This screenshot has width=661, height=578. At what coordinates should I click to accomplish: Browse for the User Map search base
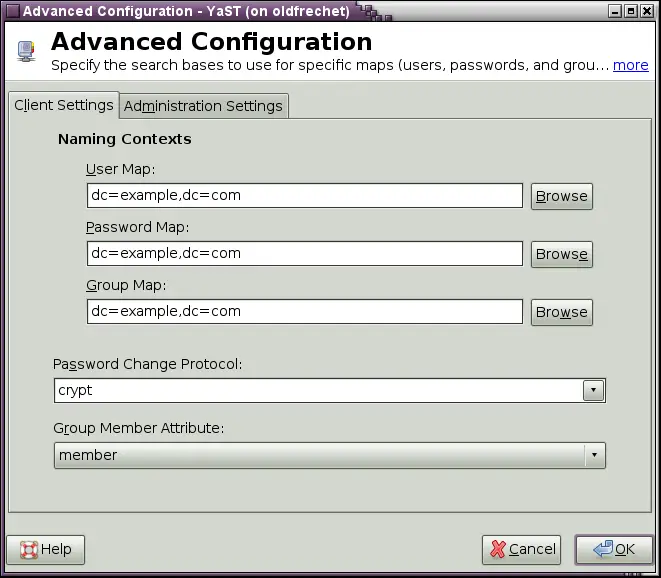(x=561, y=196)
